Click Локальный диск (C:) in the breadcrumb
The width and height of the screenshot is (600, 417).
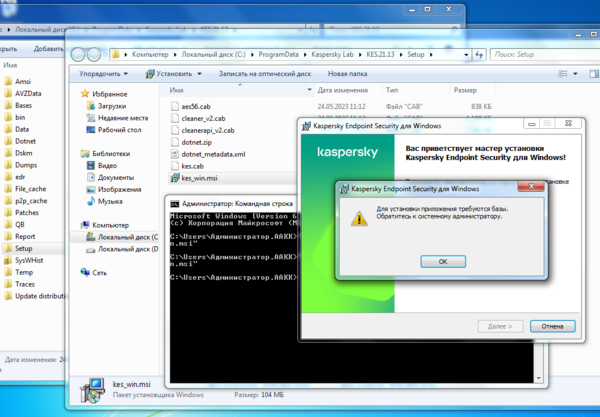click(214, 55)
